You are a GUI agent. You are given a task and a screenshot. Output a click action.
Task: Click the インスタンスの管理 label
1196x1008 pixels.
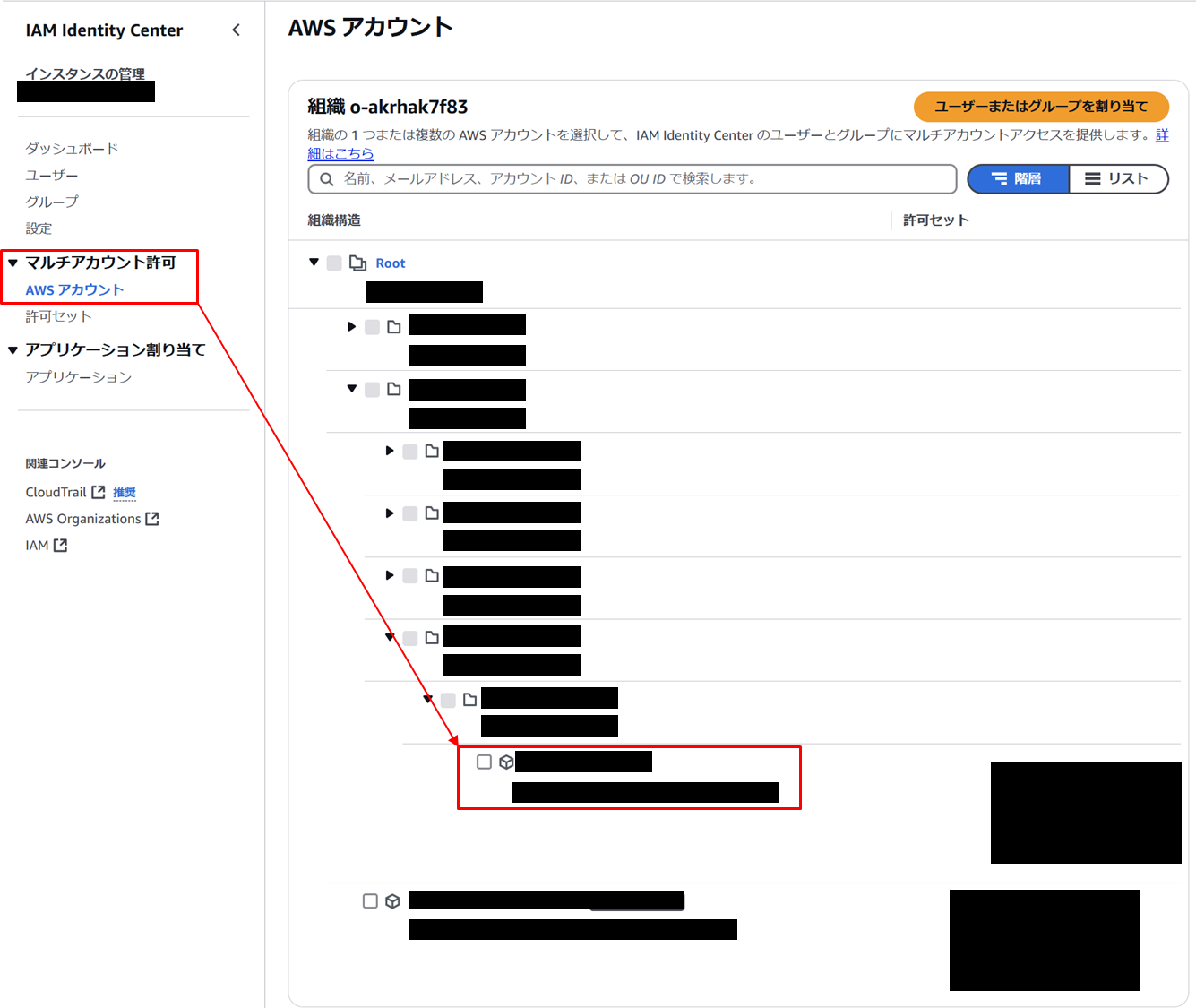[85, 73]
